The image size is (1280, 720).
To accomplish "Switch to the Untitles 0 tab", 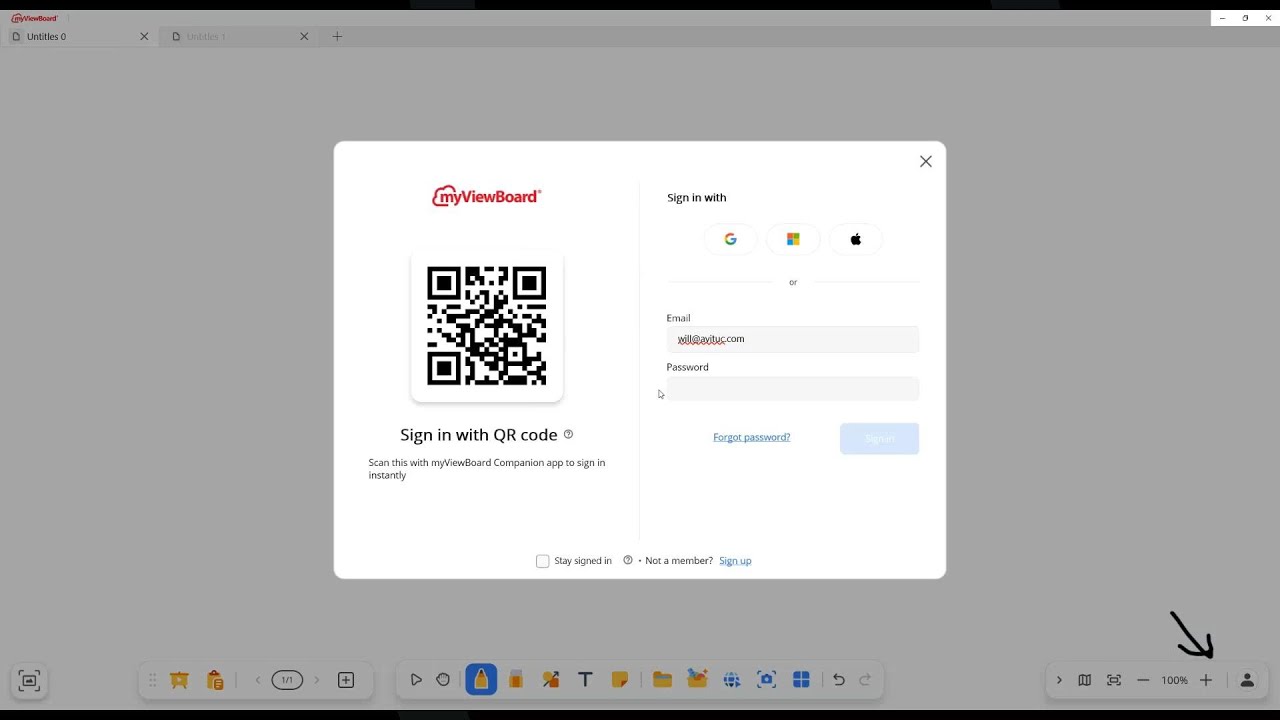I will (x=80, y=37).
